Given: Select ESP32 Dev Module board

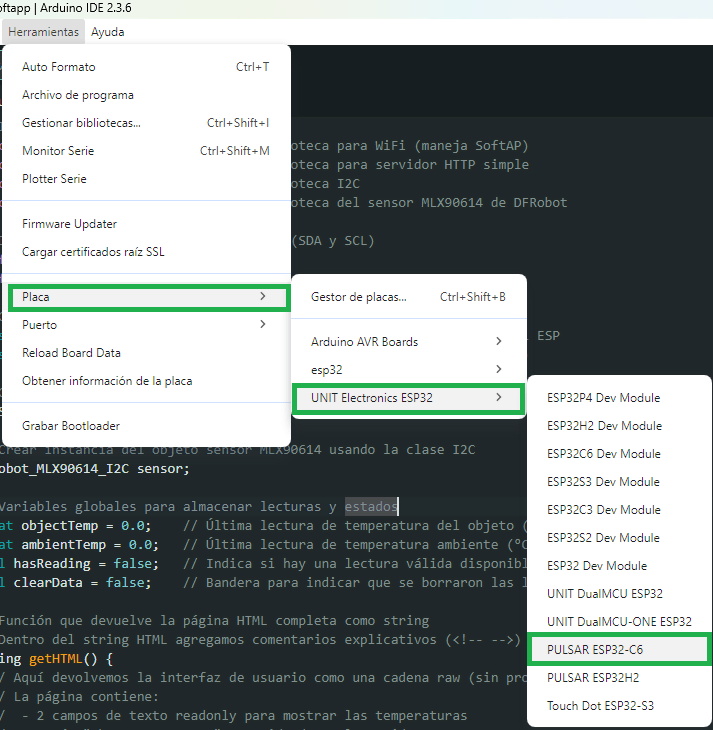Looking at the screenshot, I should (619, 566).
